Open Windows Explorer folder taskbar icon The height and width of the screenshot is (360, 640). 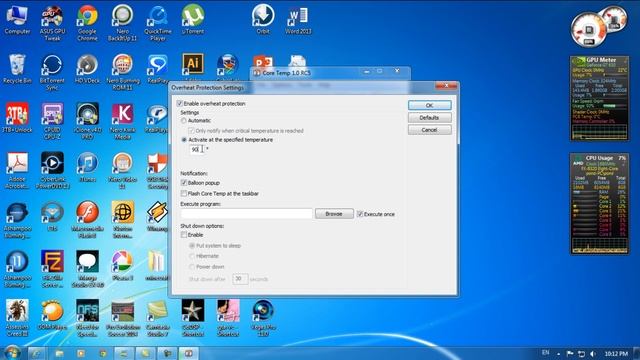pyautogui.click(x=60, y=353)
